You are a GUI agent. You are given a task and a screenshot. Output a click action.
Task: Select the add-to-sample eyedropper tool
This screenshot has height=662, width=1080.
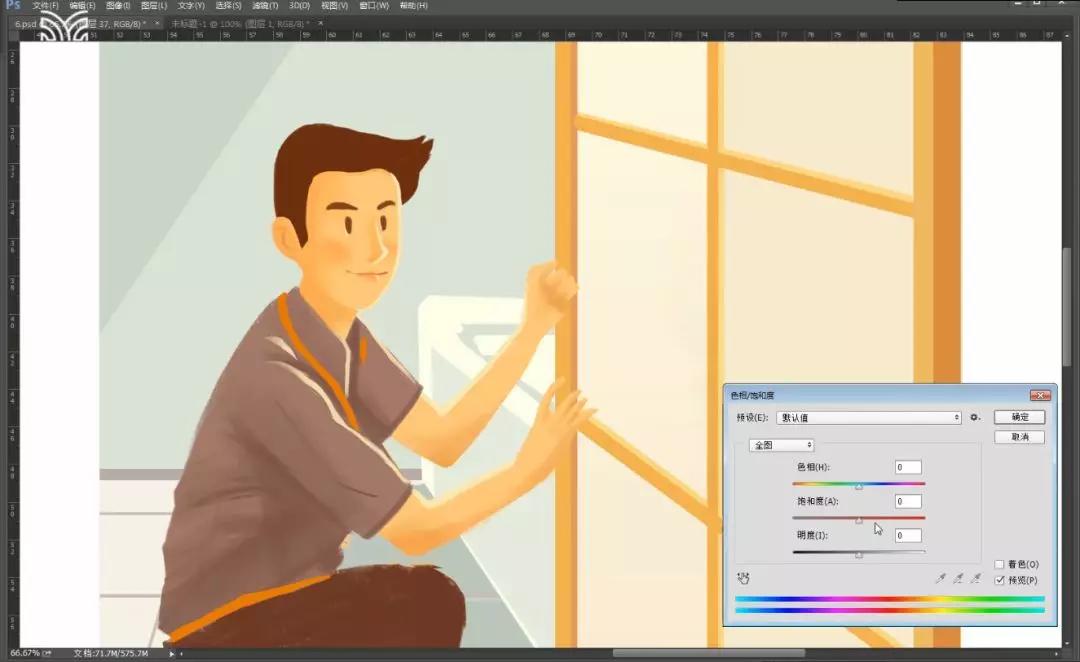point(958,578)
